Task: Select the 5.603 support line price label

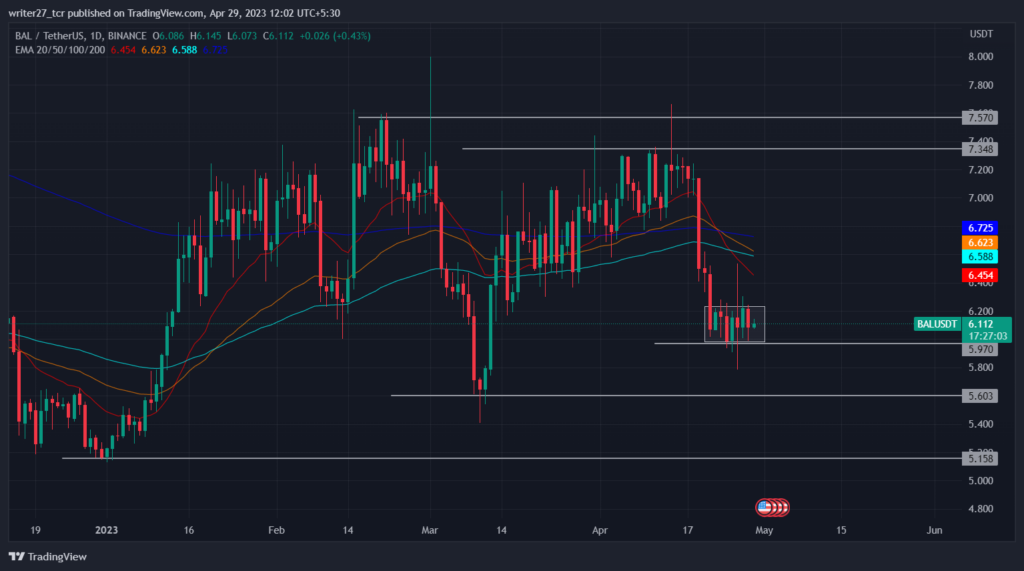Action: pyautogui.click(x=980, y=395)
